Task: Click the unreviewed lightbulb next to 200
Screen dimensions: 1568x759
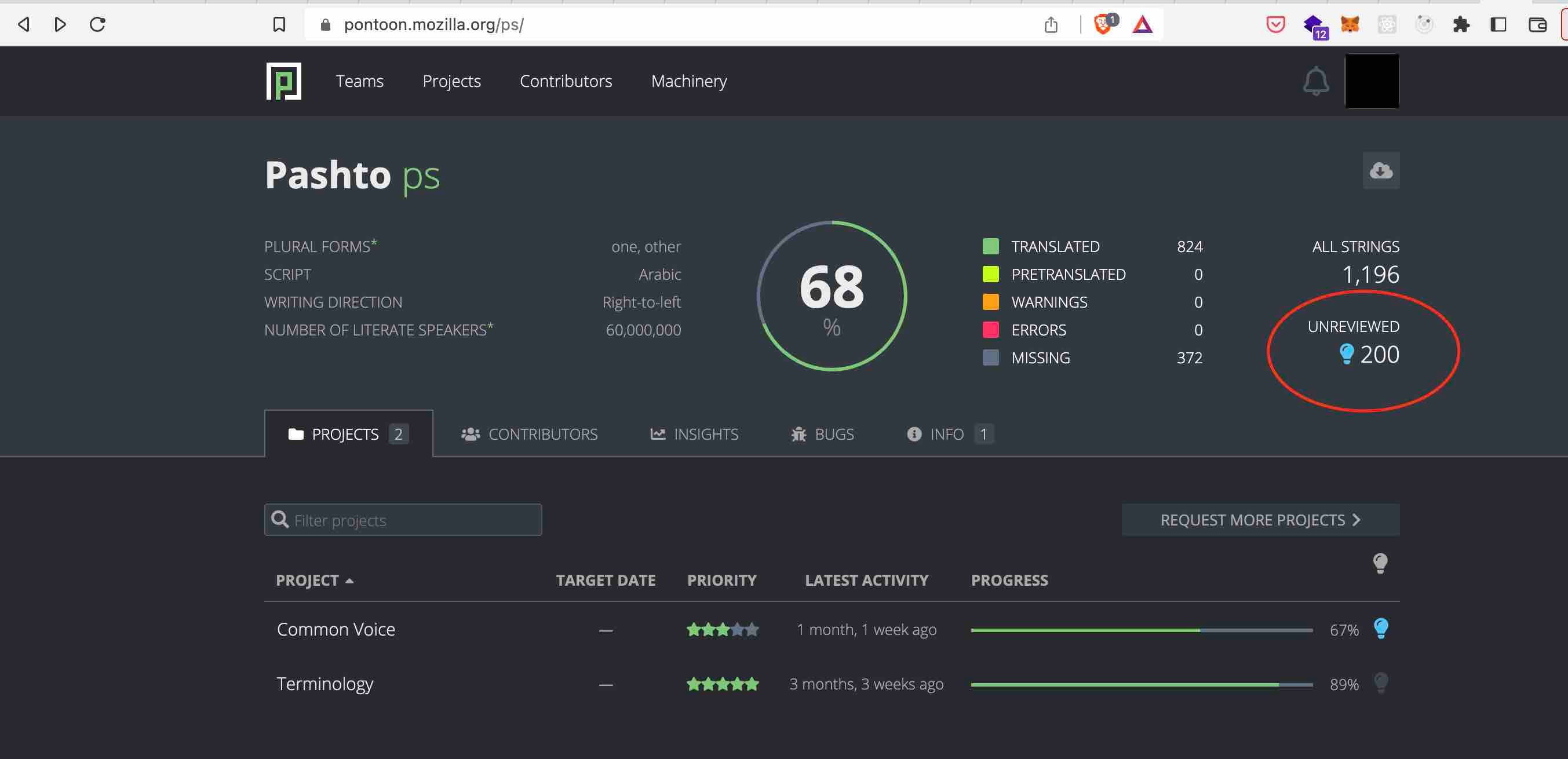Action: 1347,353
